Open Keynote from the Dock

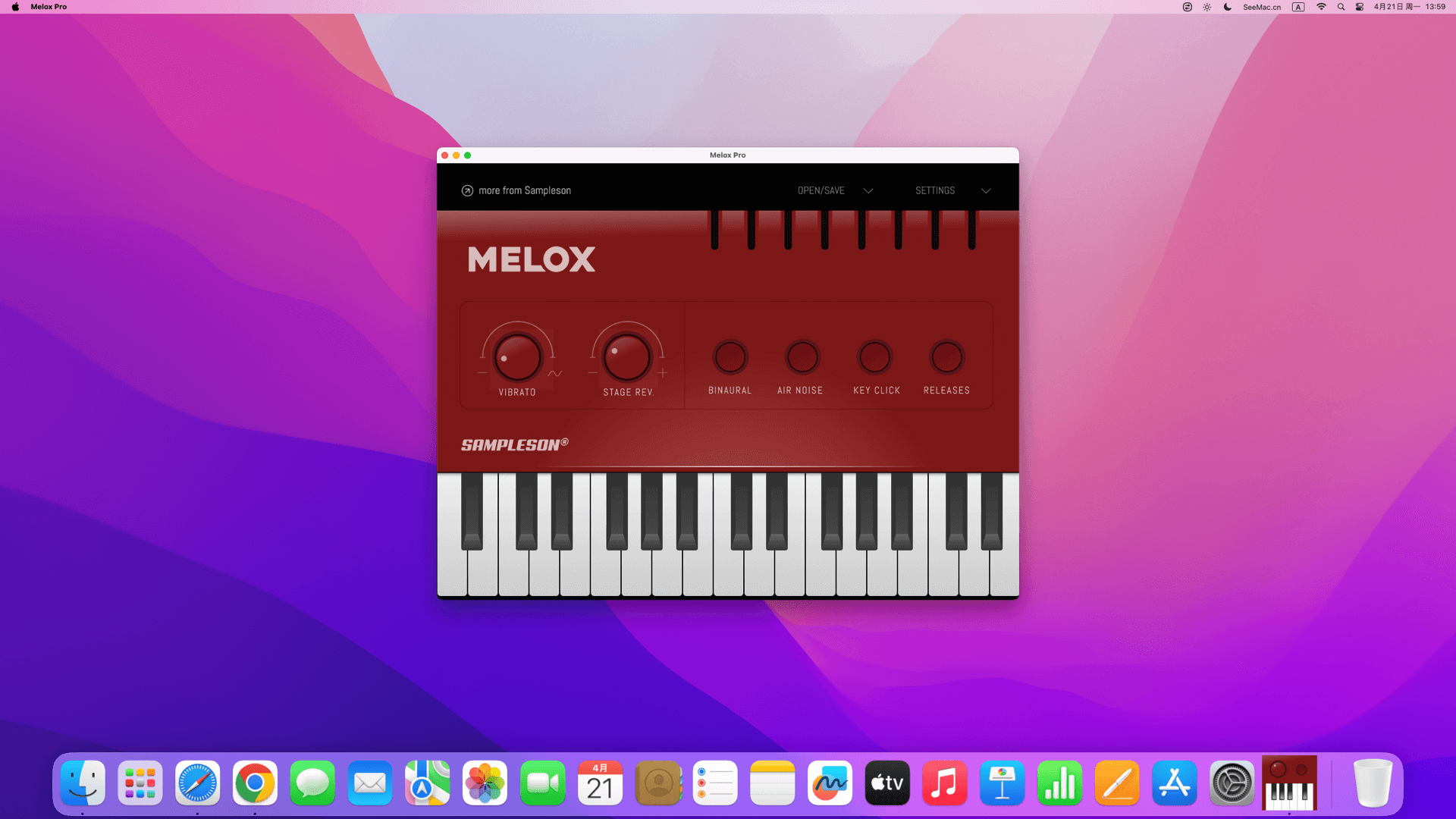click(1003, 783)
